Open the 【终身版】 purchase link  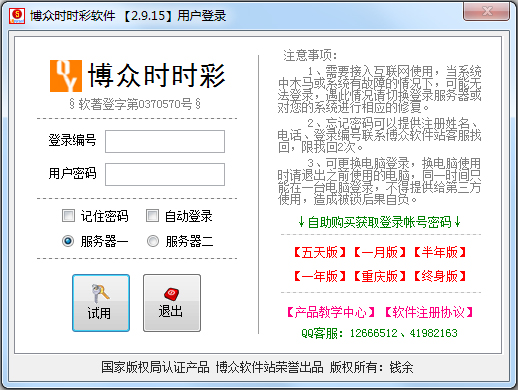click(439, 276)
